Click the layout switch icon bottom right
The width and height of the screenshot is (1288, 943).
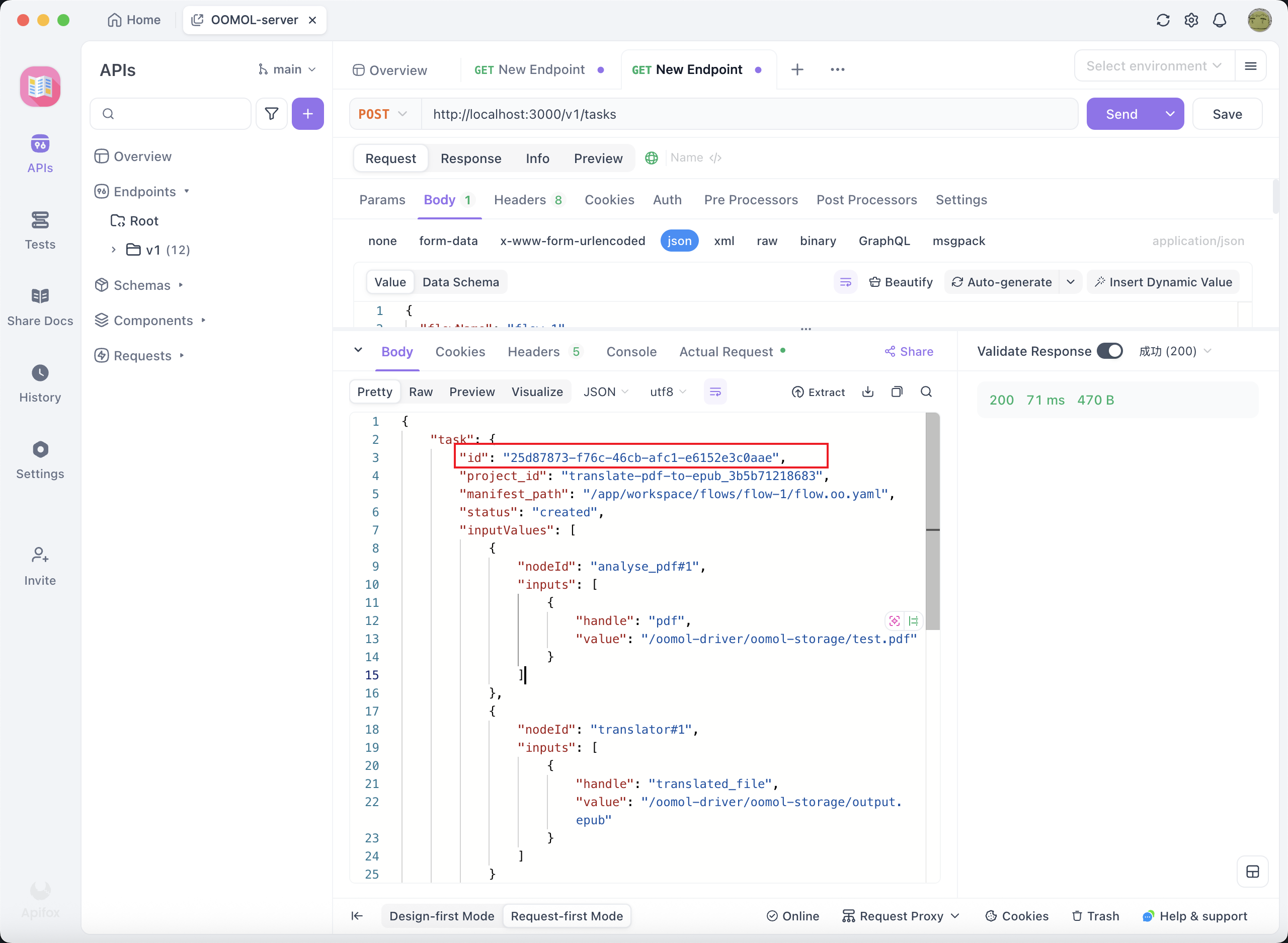point(1252,872)
